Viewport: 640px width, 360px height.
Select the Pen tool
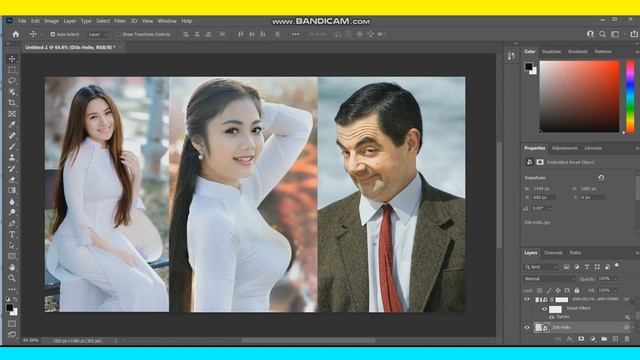pyautogui.click(x=12, y=223)
